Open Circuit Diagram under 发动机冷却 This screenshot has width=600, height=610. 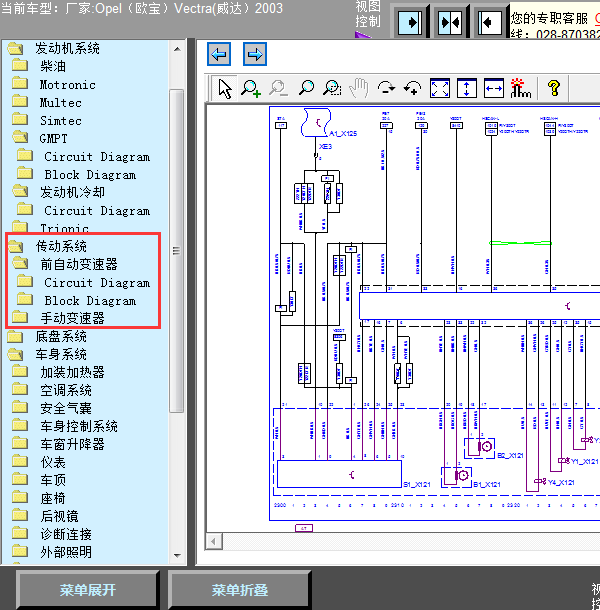97,211
